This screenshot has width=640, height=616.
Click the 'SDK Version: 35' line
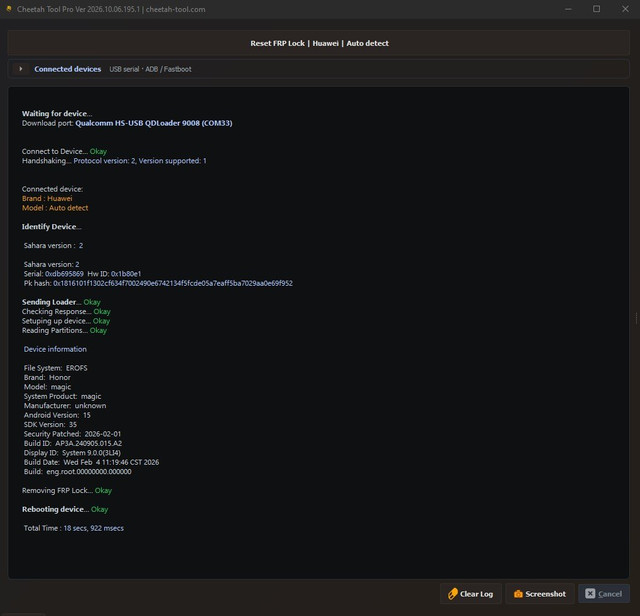[50, 424]
